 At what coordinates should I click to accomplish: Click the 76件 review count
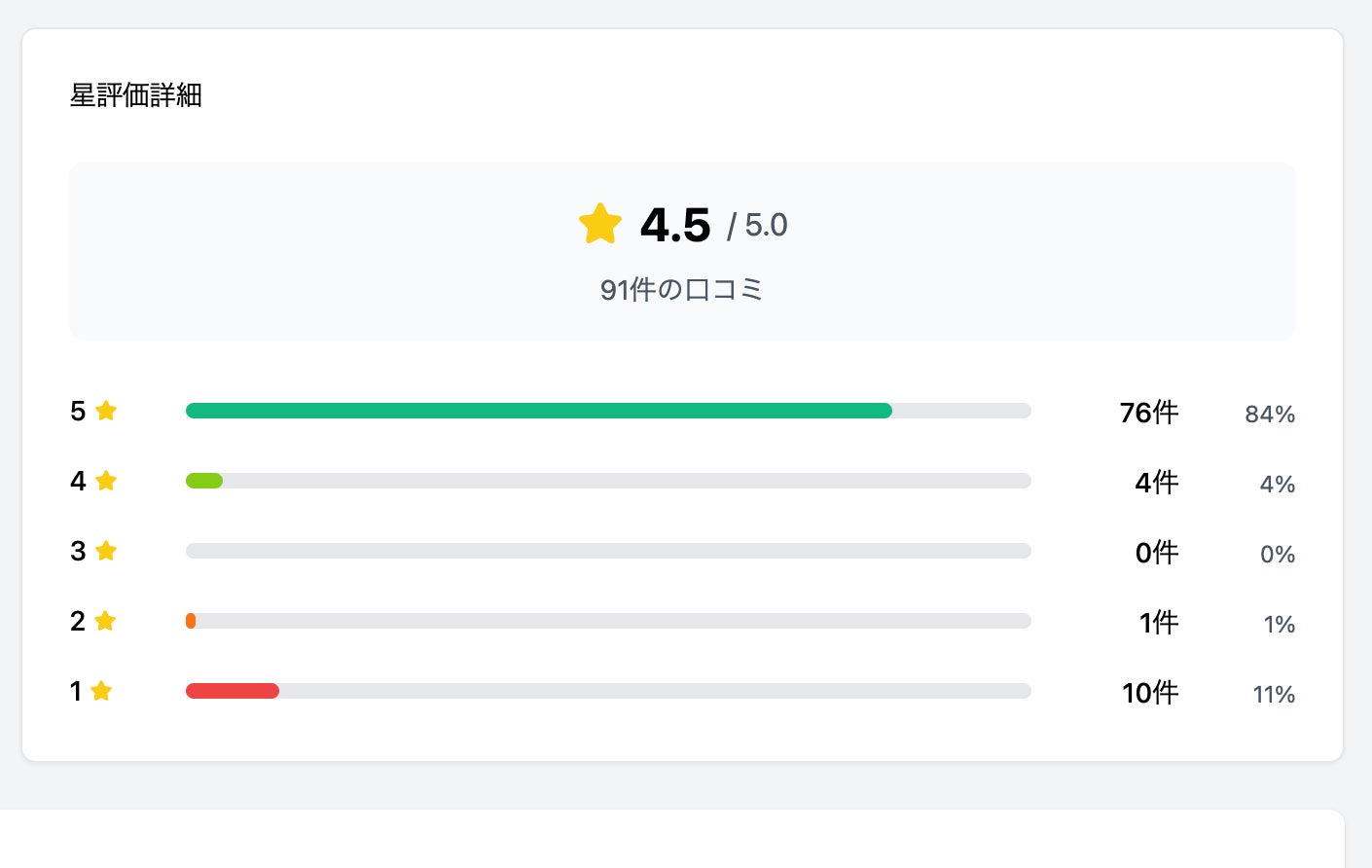coord(1149,413)
